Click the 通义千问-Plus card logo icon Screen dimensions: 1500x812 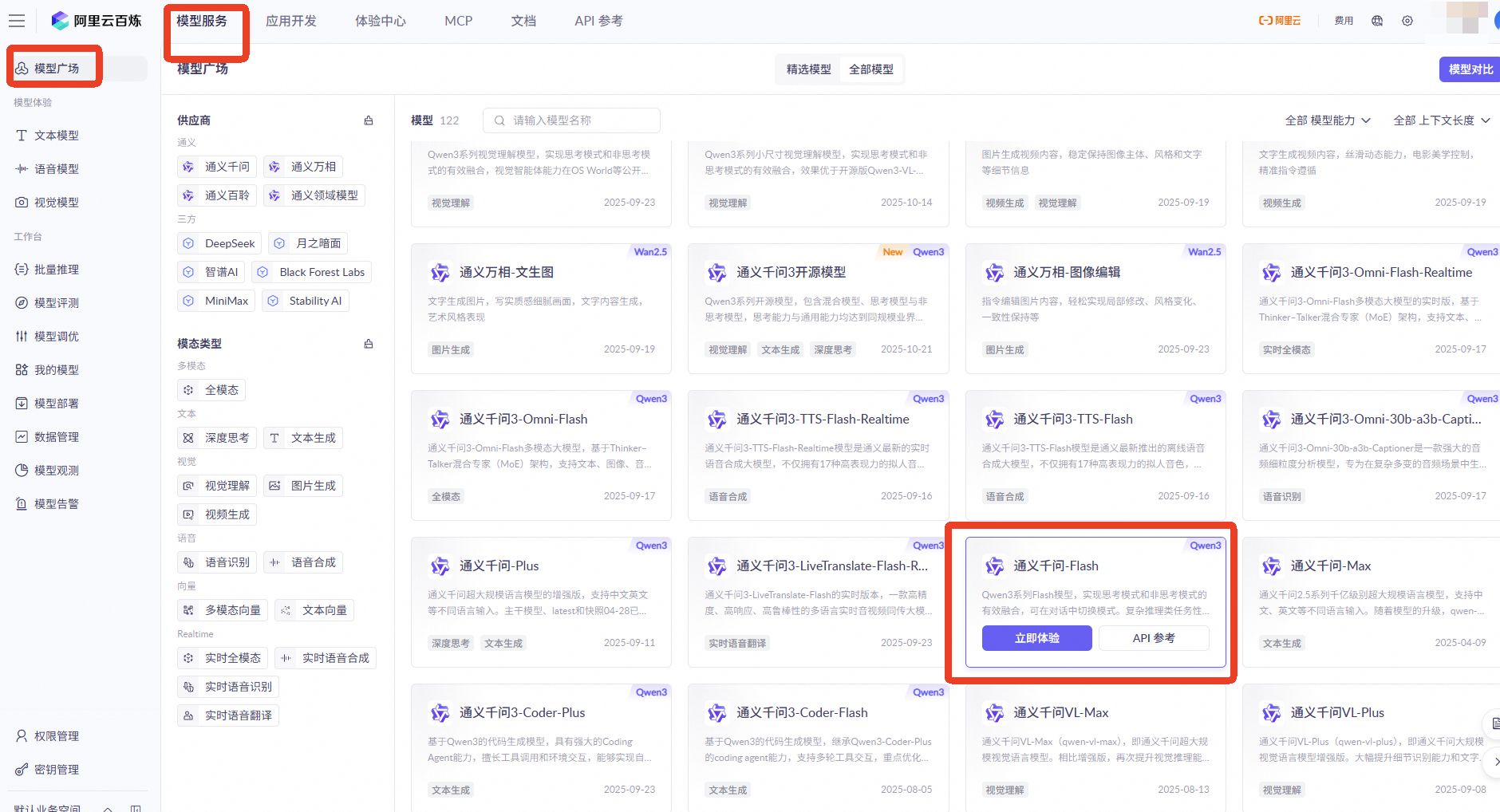440,566
